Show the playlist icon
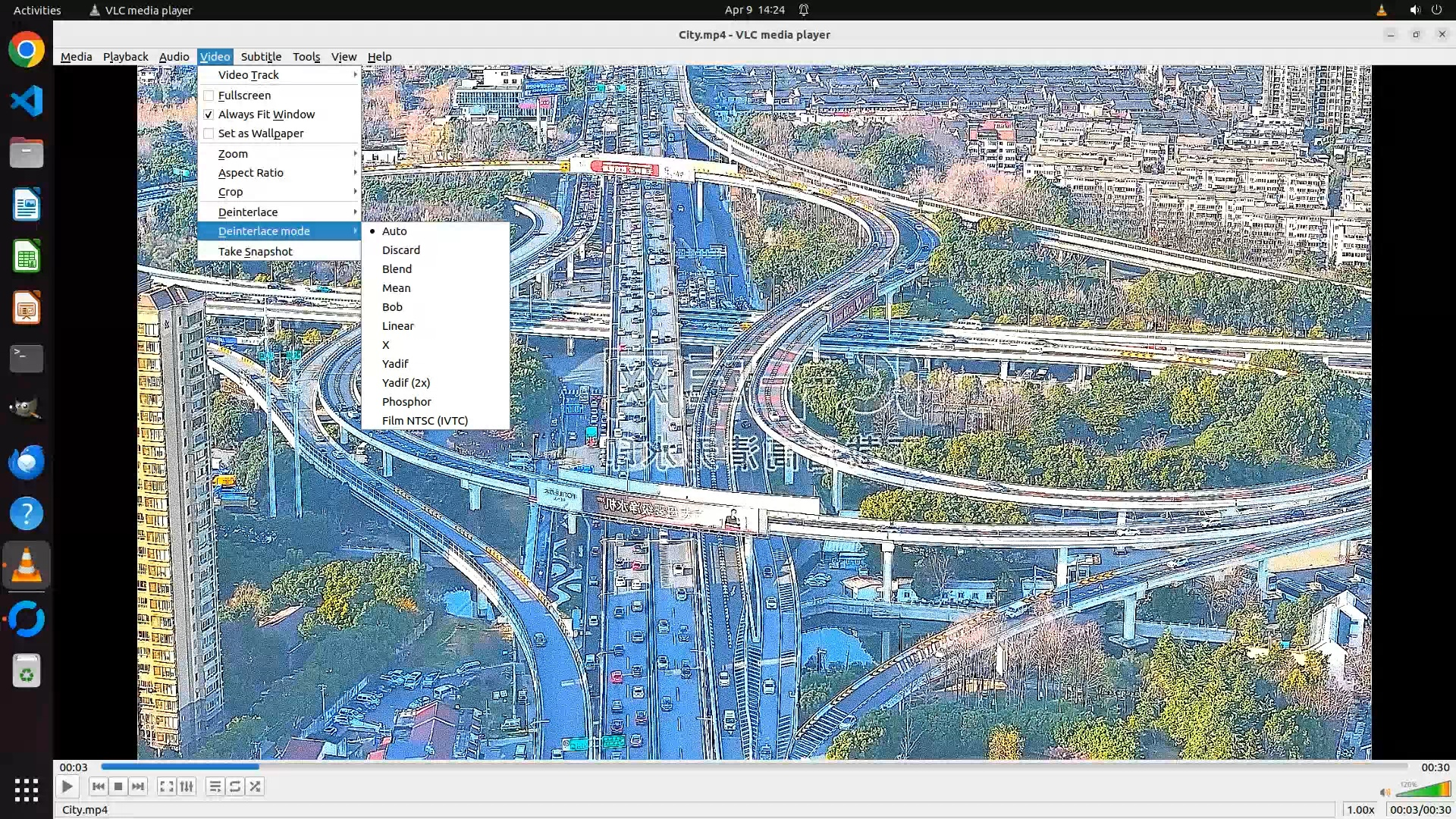Image resolution: width=1456 pixels, height=819 pixels. click(x=215, y=786)
